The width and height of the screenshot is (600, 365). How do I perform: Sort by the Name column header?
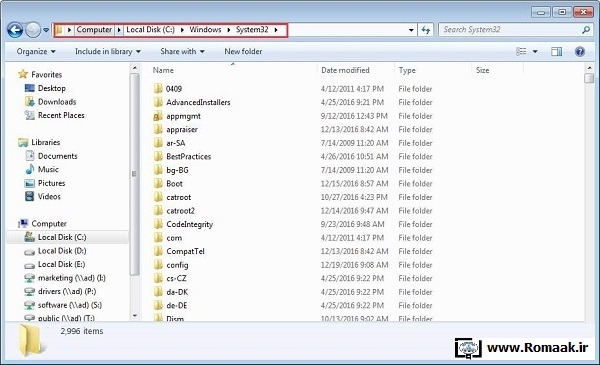point(163,70)
